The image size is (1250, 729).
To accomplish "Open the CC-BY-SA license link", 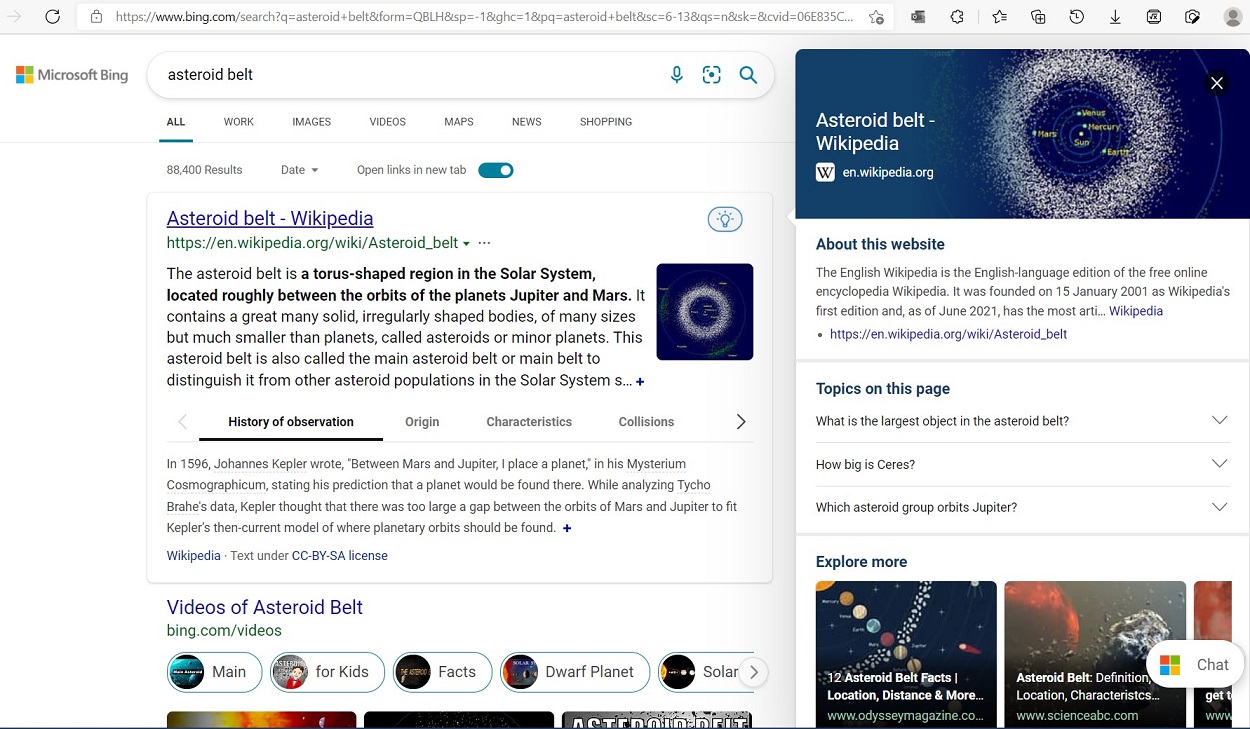I will click(x=340, y=556).
